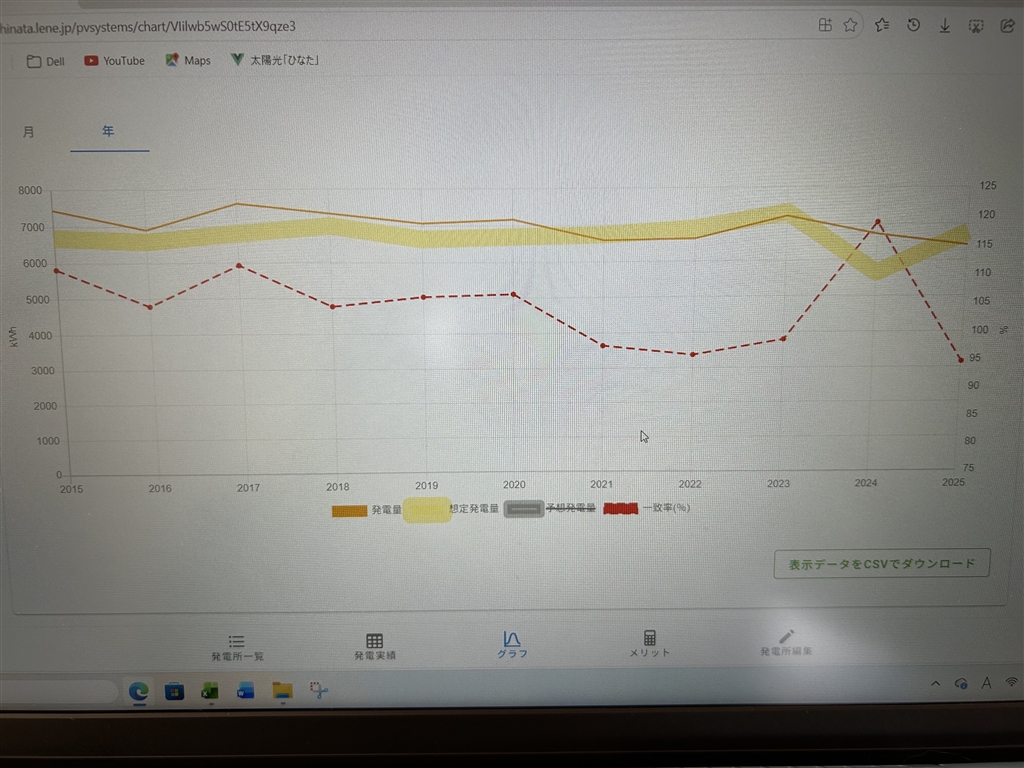Click the yellow 想定発電量 legend swatch

pyautogui.click(x=427, y=510)
